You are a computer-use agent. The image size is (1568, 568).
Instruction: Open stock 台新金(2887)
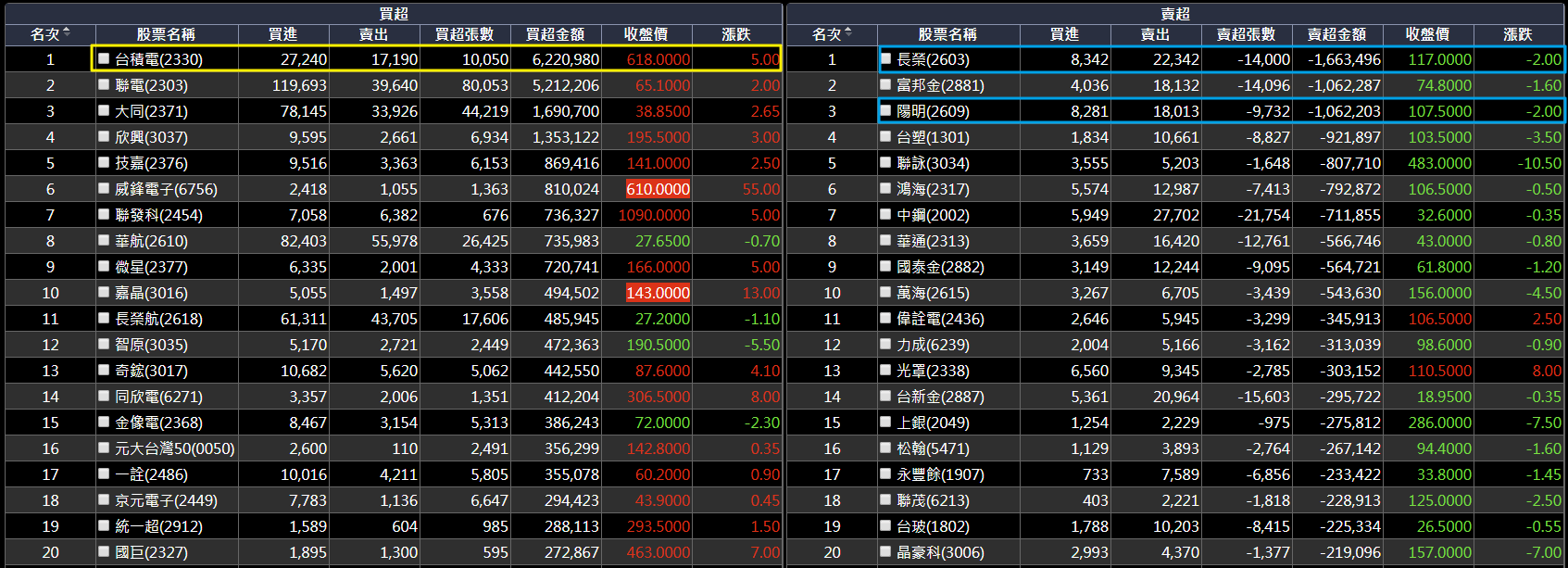940,397
